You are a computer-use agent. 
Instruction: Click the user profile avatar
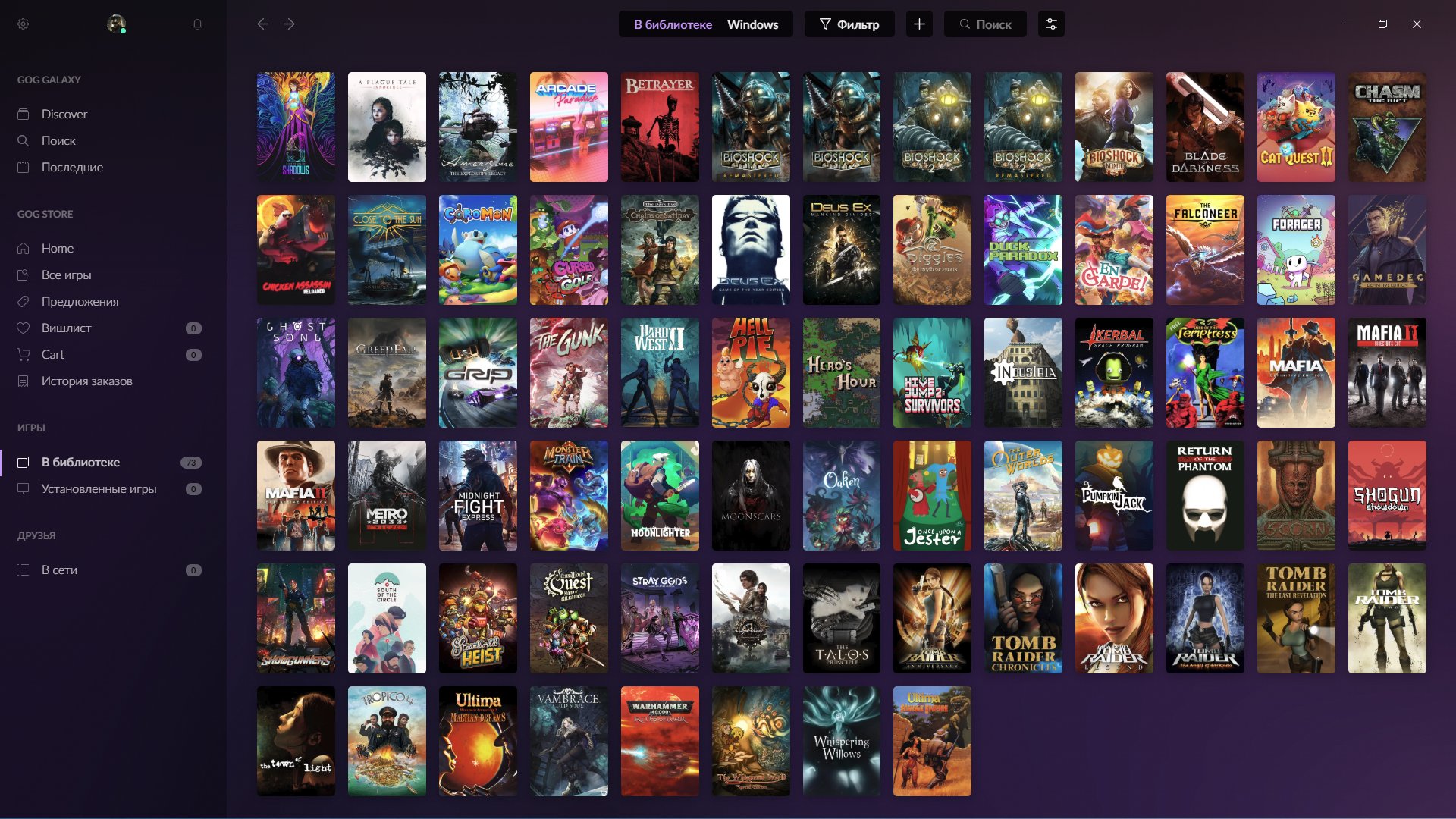(116, 24)
